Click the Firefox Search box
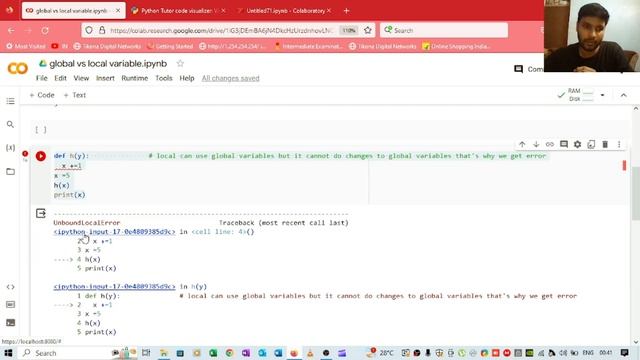Screen dimensions: 640x360 444,30
